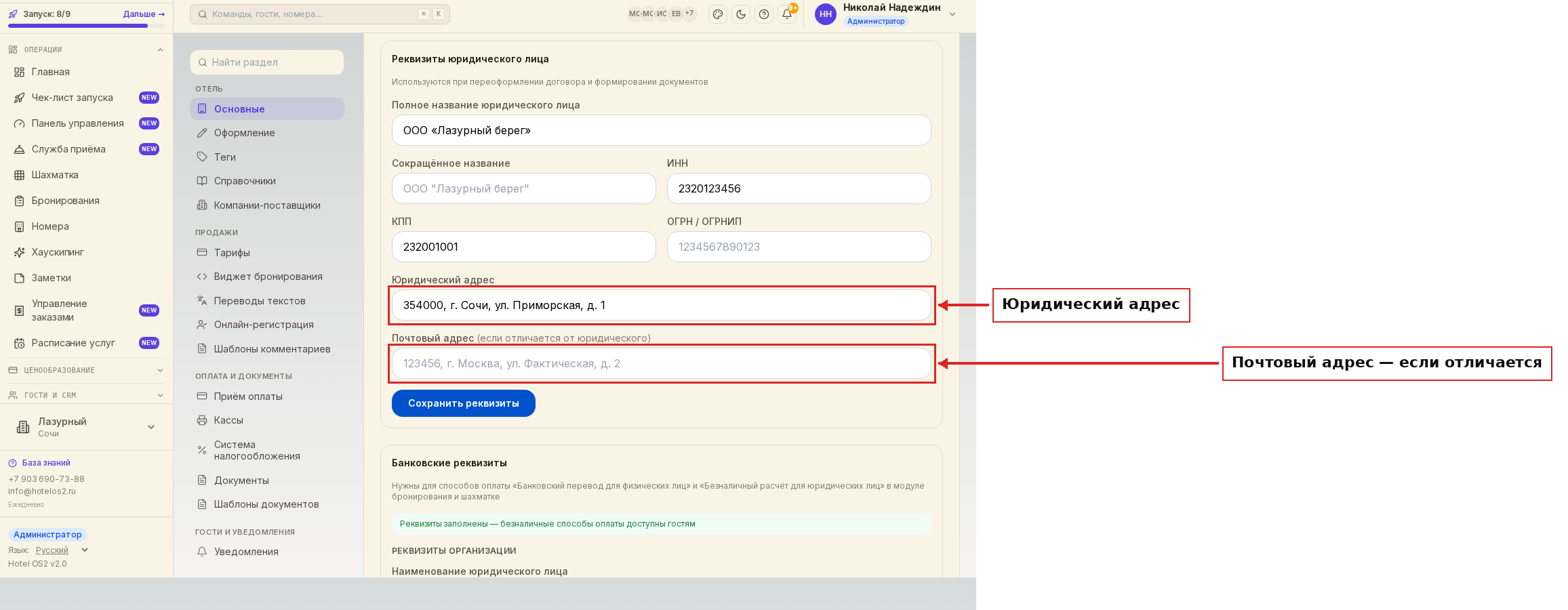This screenshot has width=1568, height=610.
Task: Click the Заметки note icon
Action: tap(20, 278)
